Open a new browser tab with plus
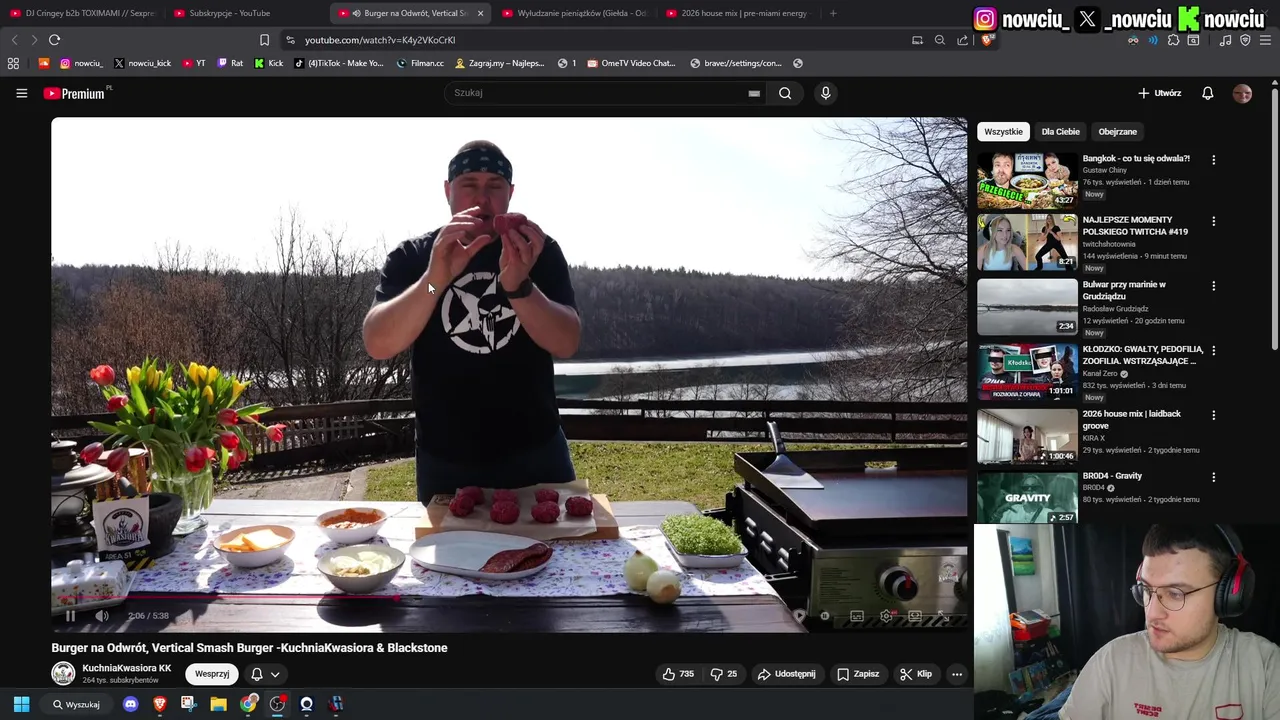Image resolution: width=1280 pixels, height=720 pixels. (833, 13)
